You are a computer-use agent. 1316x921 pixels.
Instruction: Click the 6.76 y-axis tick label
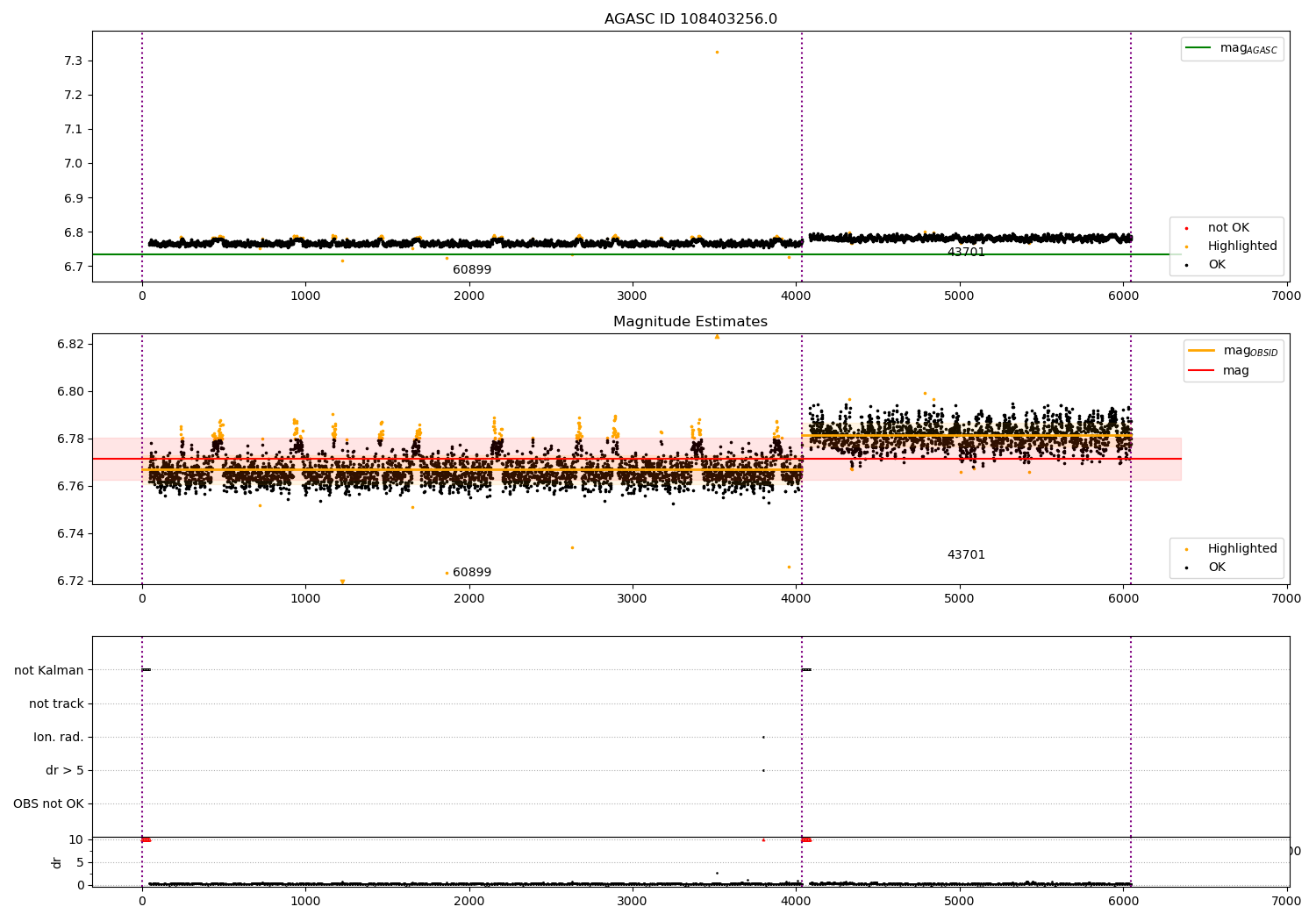(70, 486)
